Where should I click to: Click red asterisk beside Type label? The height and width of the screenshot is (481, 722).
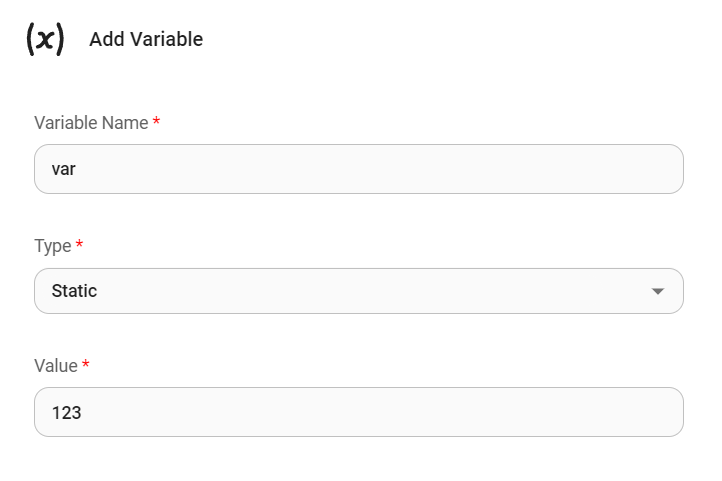(79, 245)
